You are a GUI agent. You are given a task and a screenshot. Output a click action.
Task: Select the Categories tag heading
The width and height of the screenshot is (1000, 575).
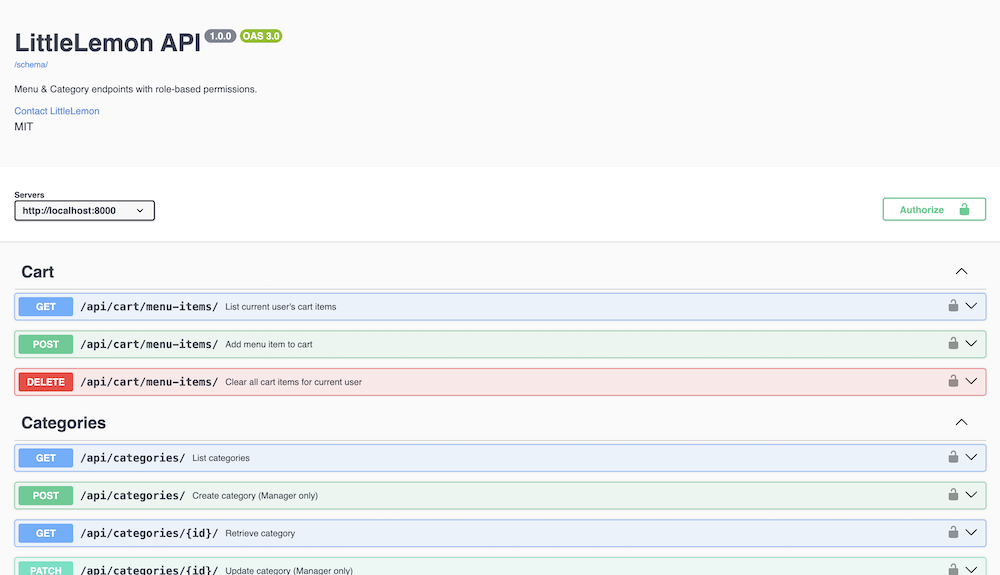[64, 423]
